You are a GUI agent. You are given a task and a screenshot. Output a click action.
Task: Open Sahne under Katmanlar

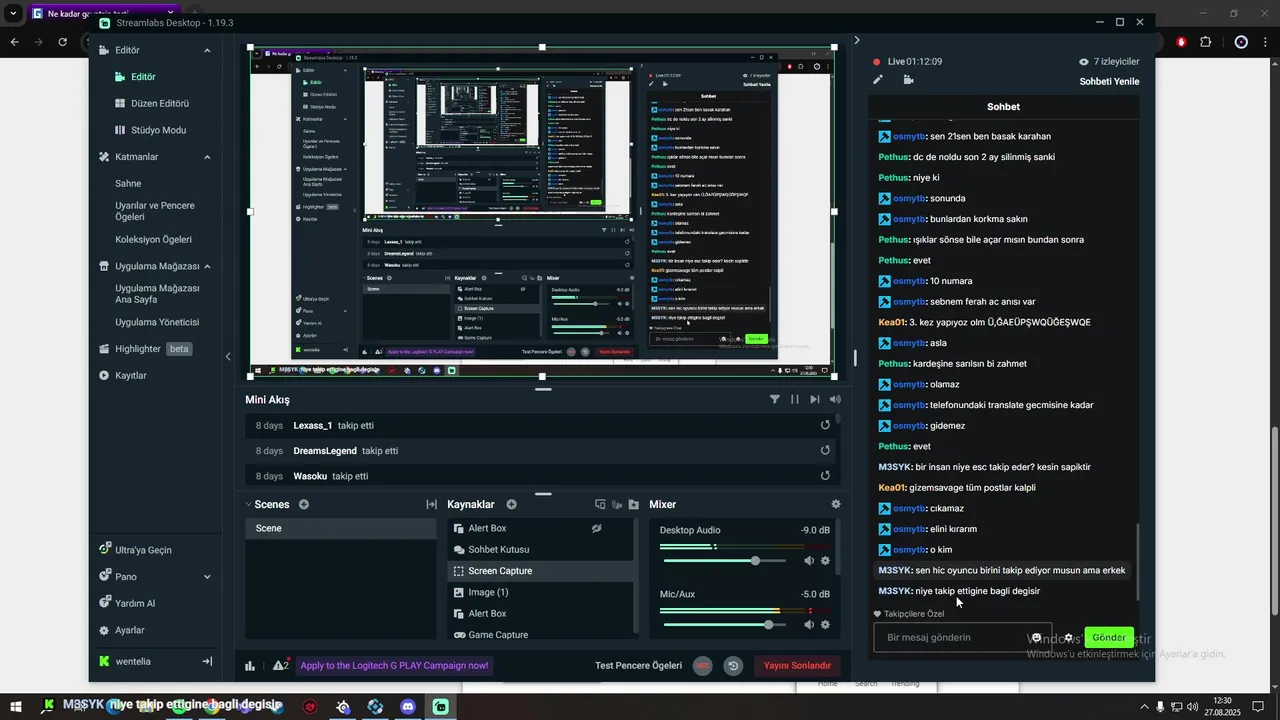pos(128,183)
